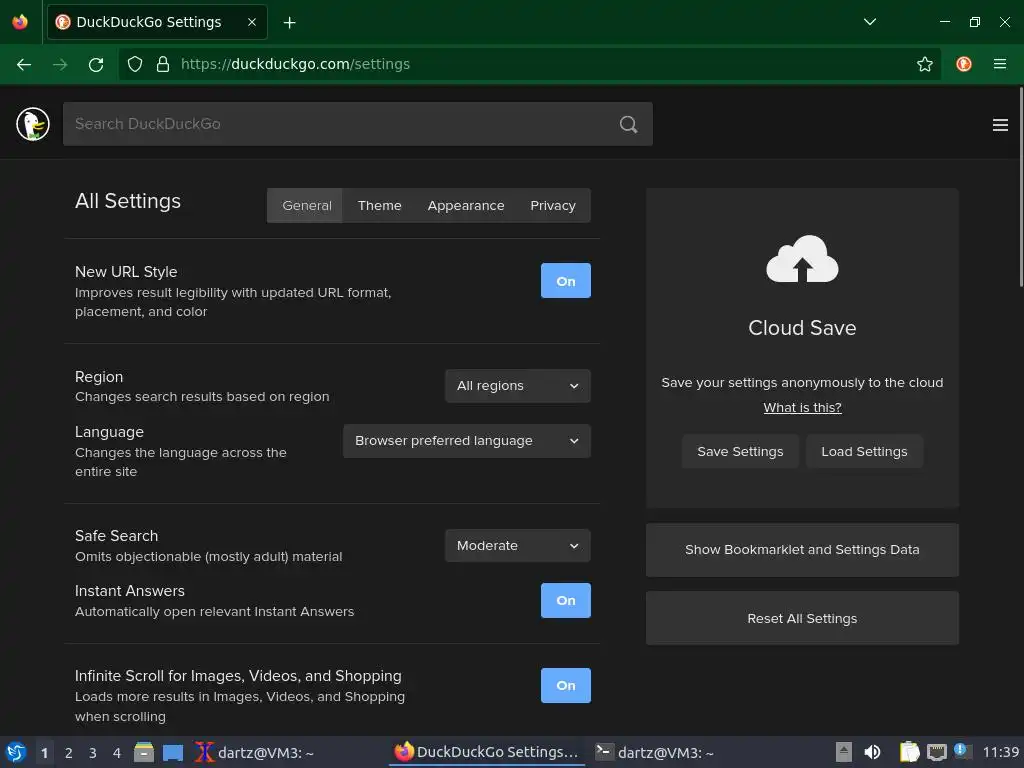
Task: Open the clipboard manager tray icon
Action: pyautogui.click(x=910, y=752)
